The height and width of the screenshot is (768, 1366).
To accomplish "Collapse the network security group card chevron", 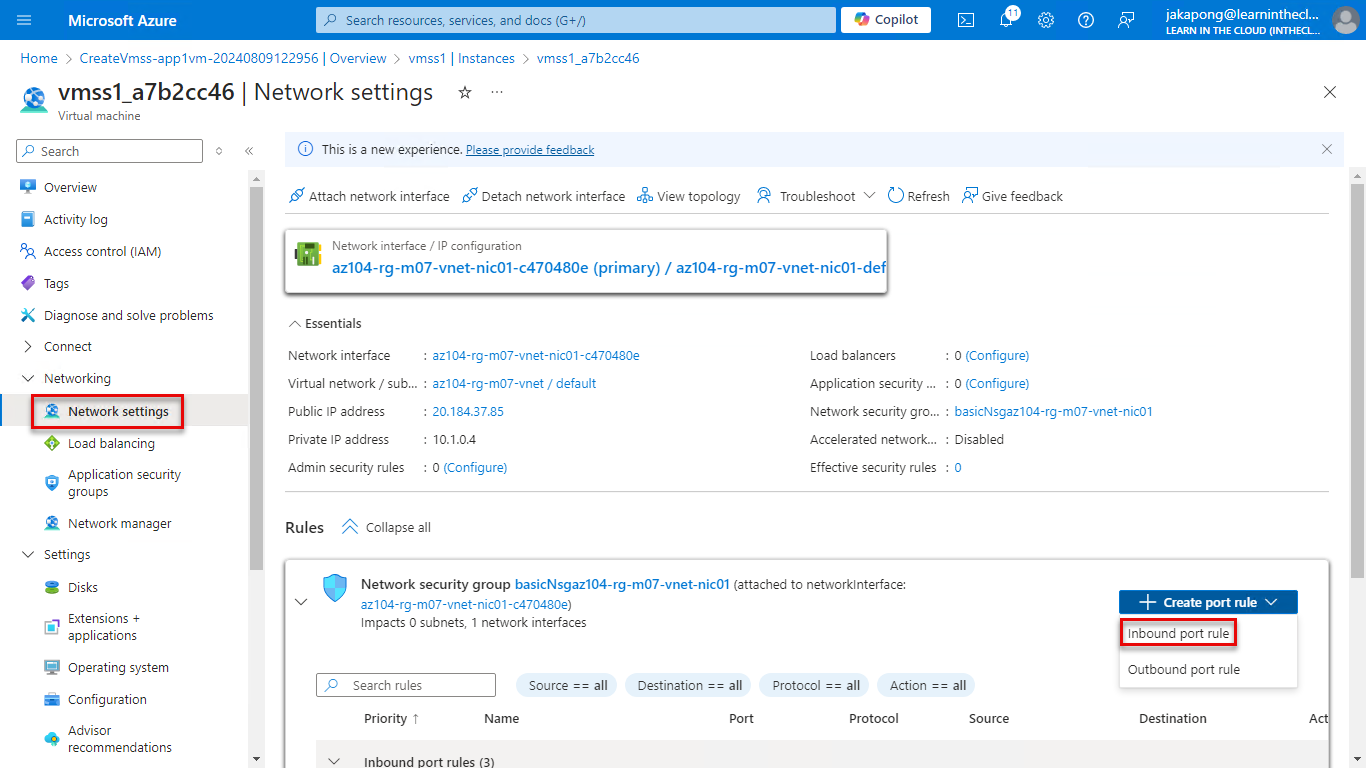I will click(300, 601).
